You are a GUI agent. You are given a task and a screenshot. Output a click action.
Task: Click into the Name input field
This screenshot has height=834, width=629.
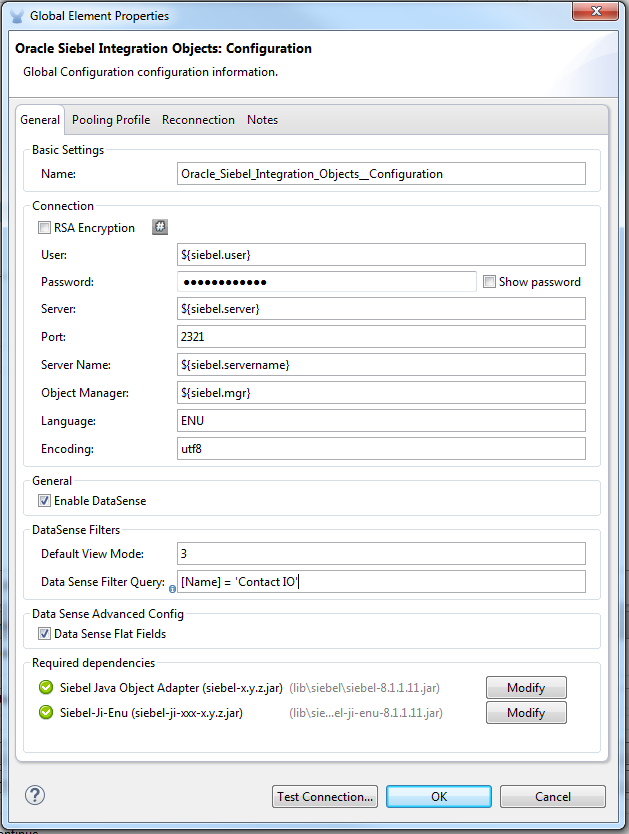click(x=381, y=174)
